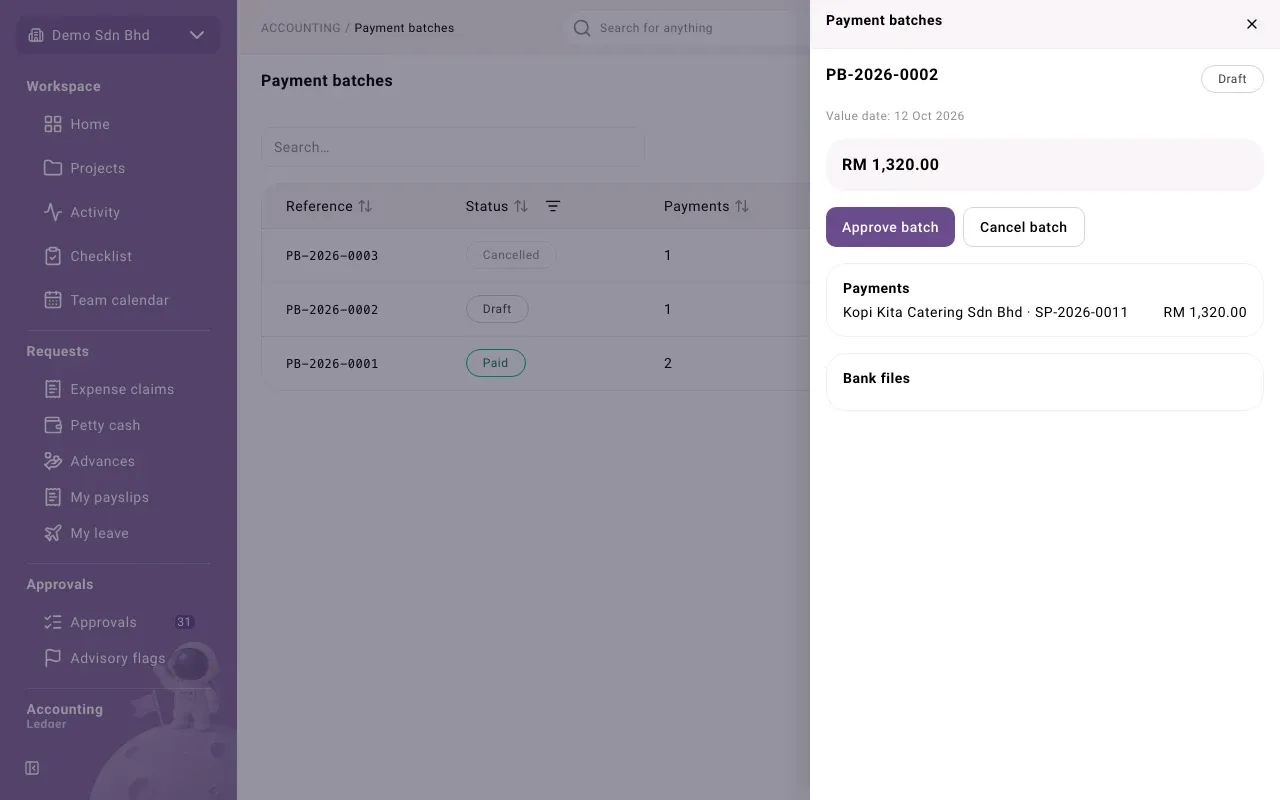Viewport: 1280px width, 800px height.
Task: Select the PB-2026-0003 row reference
Action: pos(332,255)
